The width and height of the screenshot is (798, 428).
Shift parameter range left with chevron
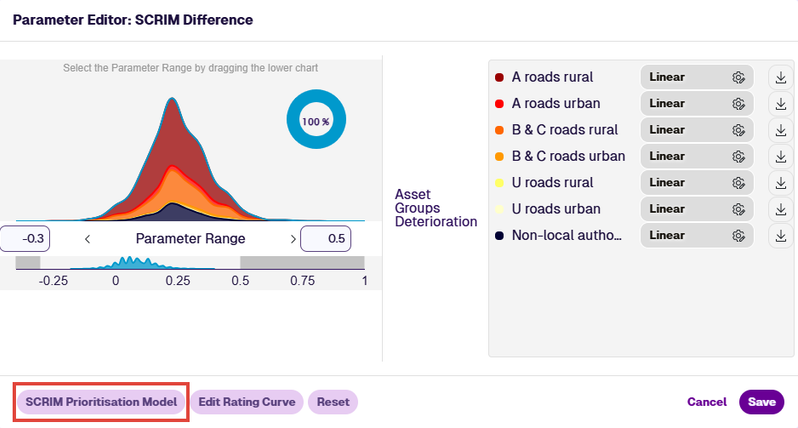coord(88,239)
